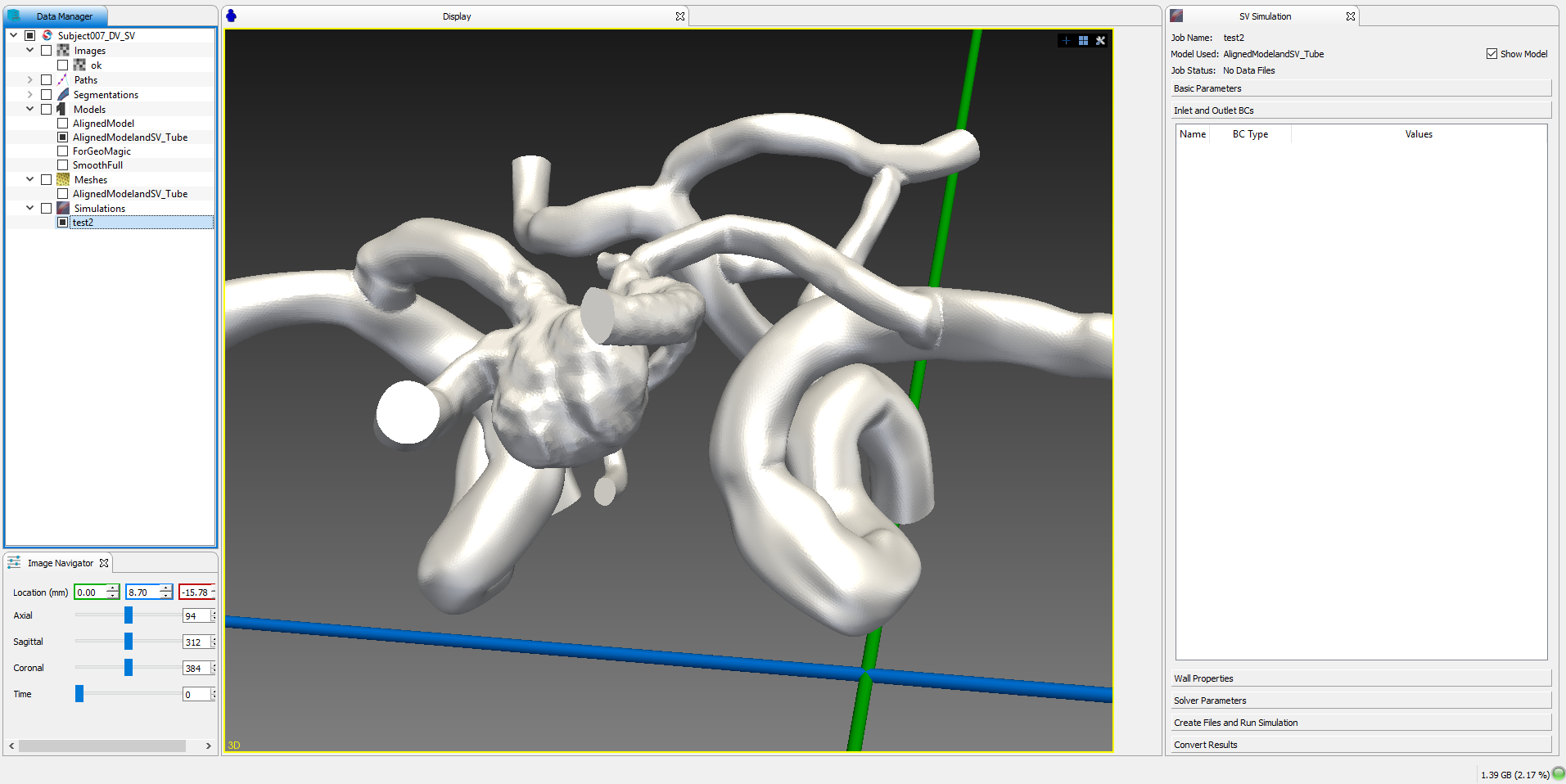Screen dimensions: 1566x784
Task: Select the Image Navigator tab
Action: click(59, 563)
